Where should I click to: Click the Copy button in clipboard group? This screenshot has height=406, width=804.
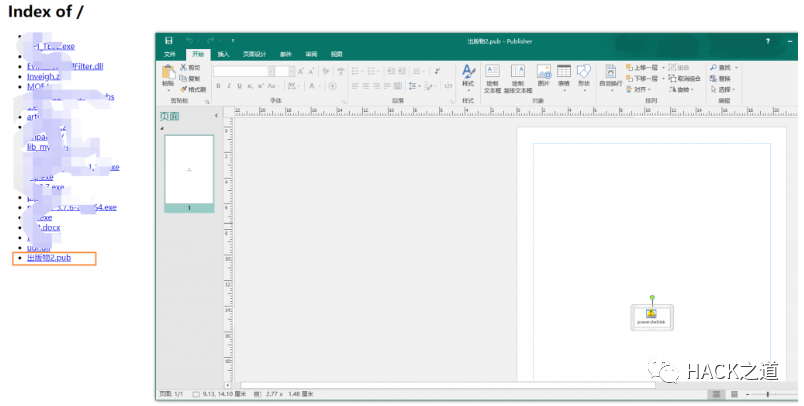190,78
